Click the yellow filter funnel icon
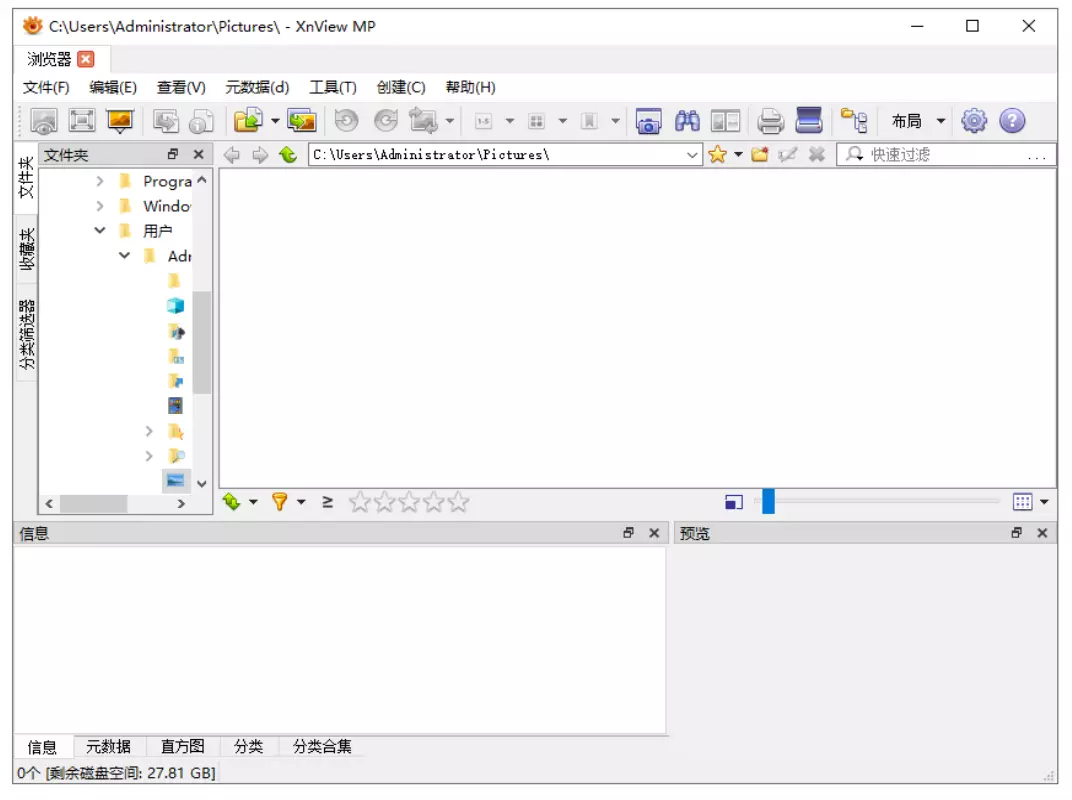 click(280, 503)
